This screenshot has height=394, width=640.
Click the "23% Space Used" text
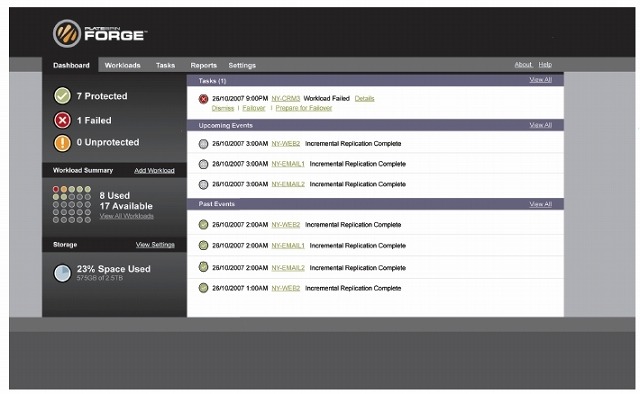(113, 269)
